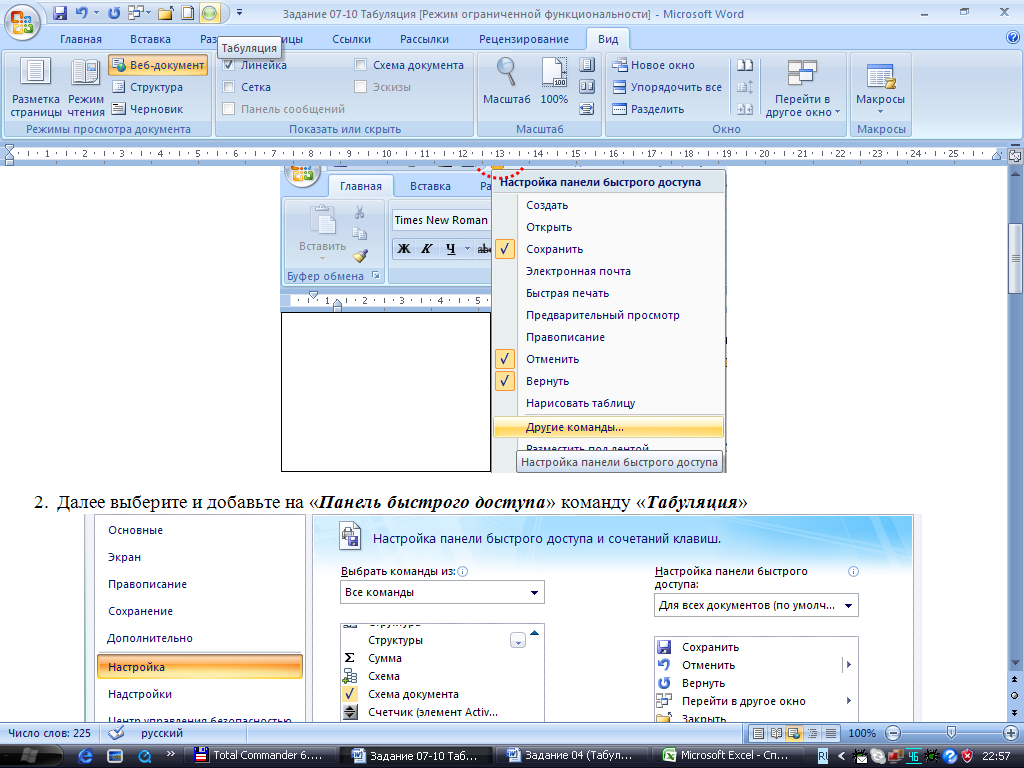
Task: Click Упорядочить все windows
Action: point(667,87)
